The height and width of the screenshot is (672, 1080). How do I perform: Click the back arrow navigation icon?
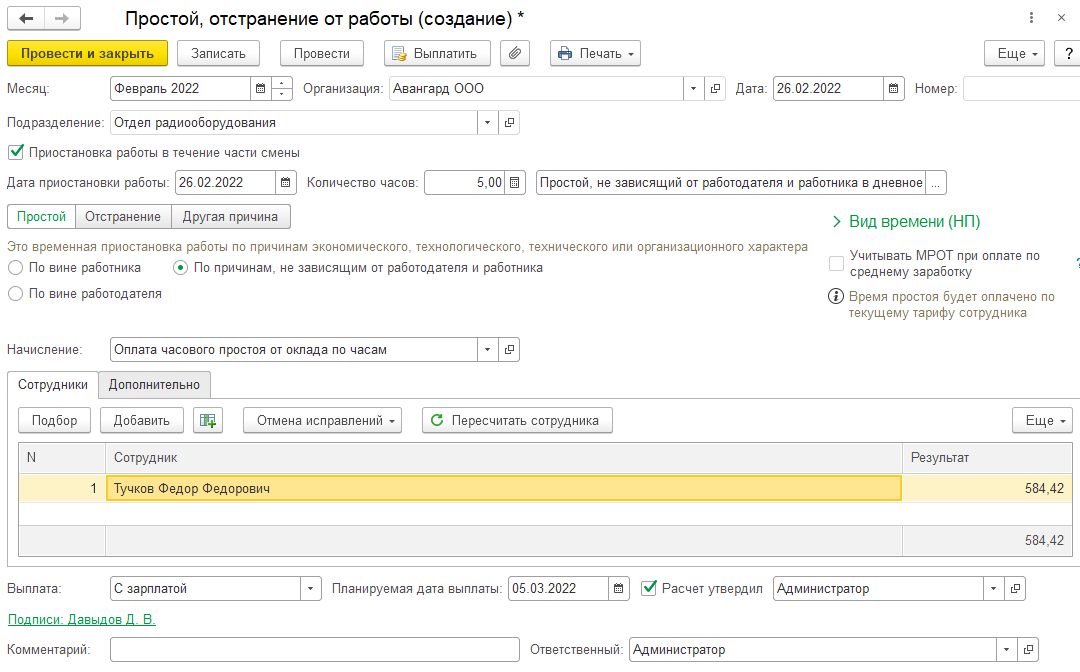coord(26,19)
